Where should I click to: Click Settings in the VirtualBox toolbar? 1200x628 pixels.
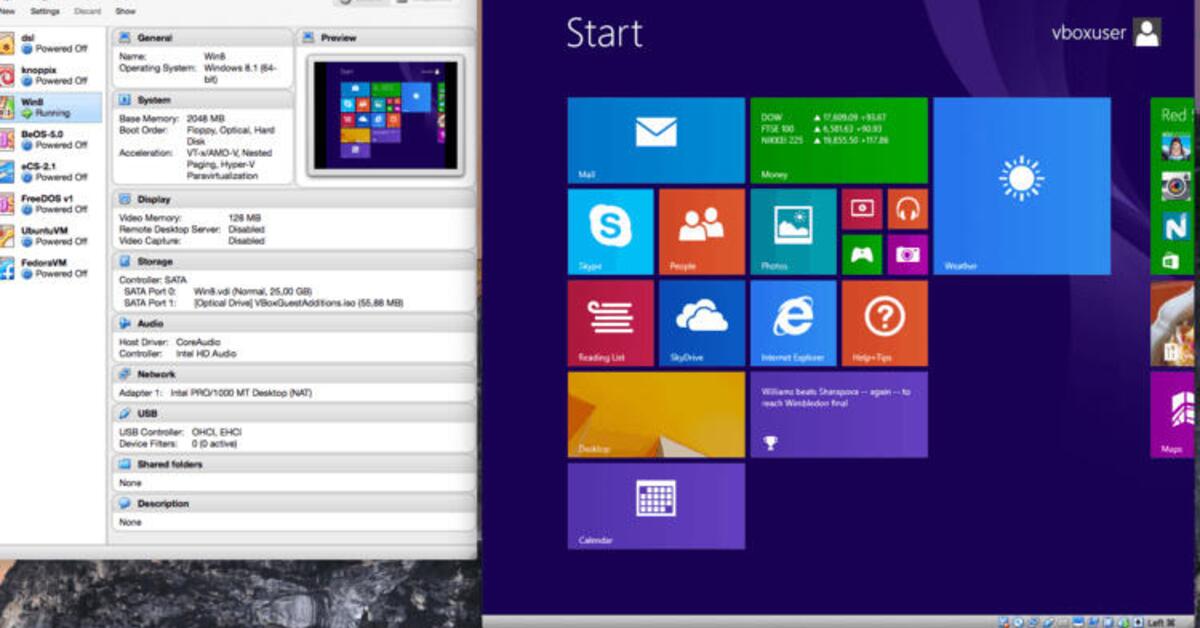pos(45,11)
